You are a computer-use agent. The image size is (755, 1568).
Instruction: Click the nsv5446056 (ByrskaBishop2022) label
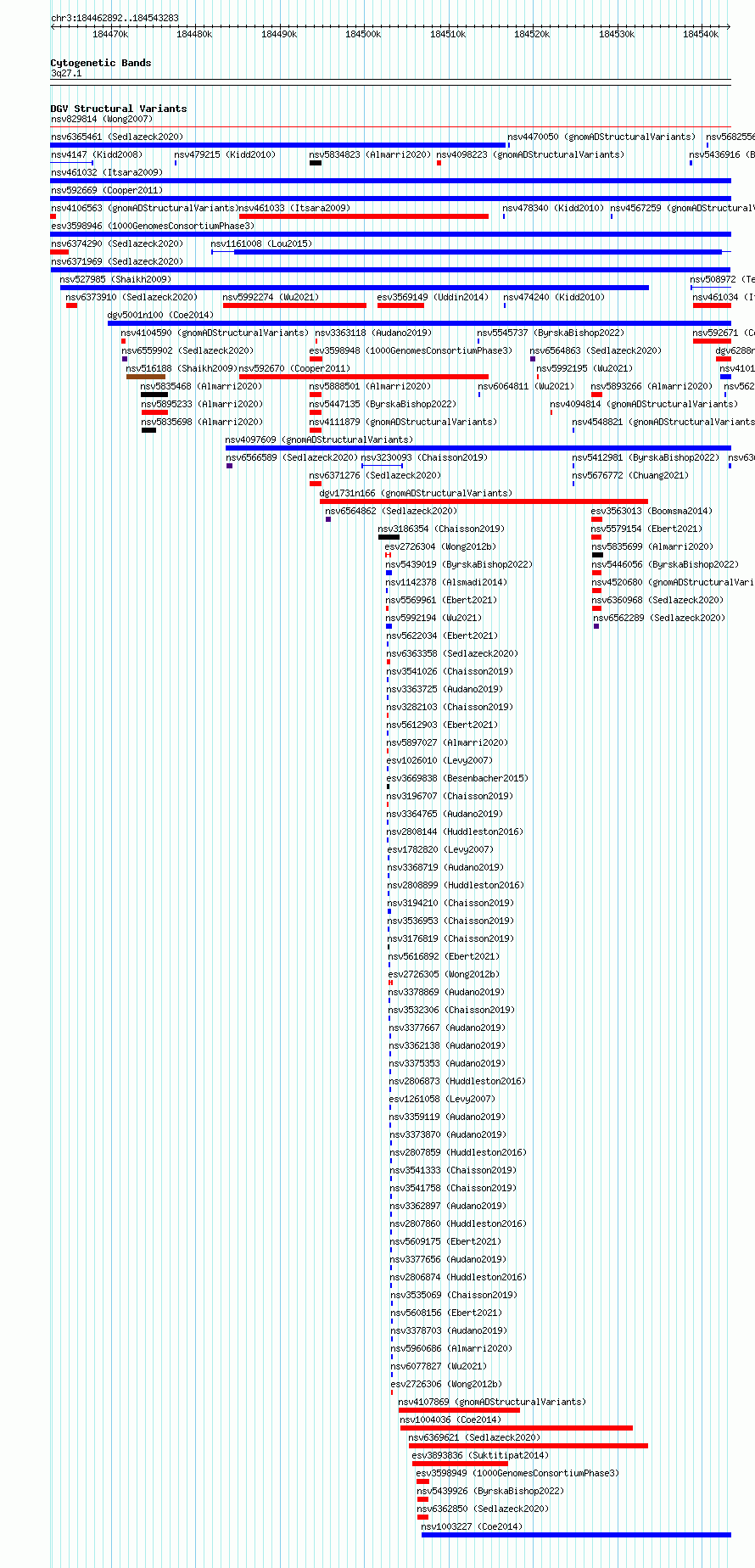pos(665,564)
